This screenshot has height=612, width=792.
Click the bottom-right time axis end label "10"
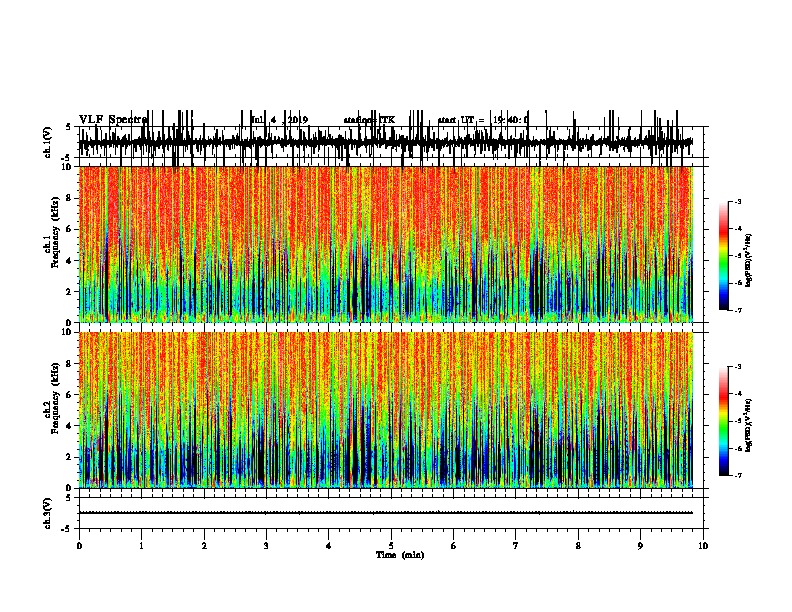click(x=703, y=545)
